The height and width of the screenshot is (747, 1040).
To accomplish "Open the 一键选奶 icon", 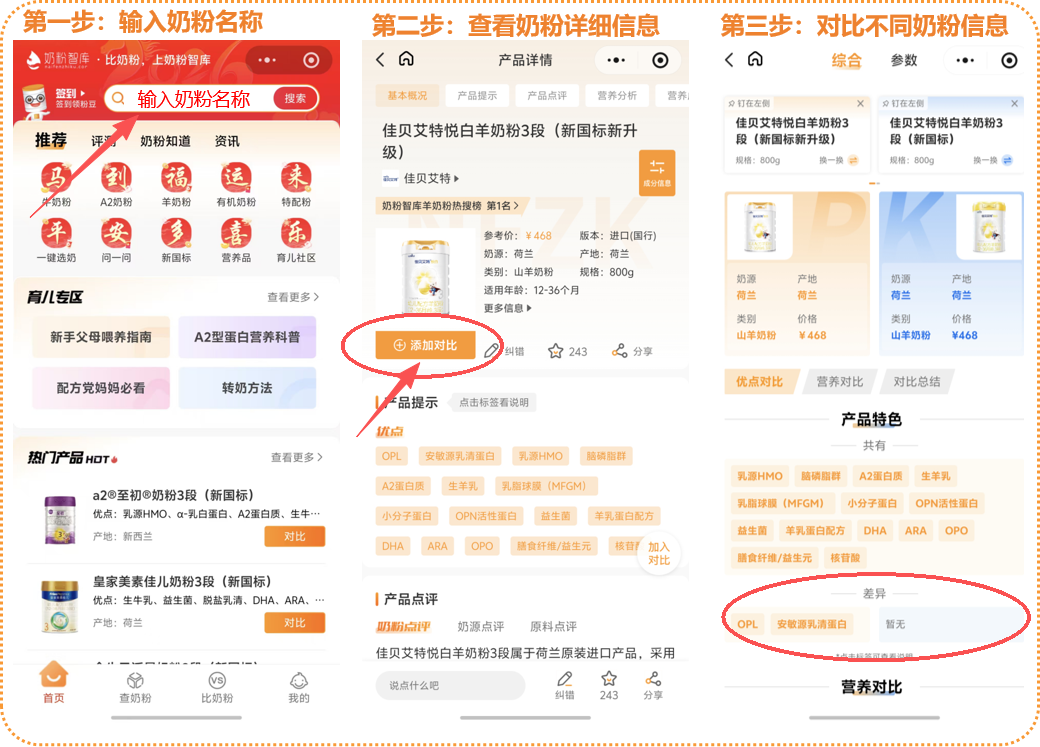I will (x=56, y=234).
